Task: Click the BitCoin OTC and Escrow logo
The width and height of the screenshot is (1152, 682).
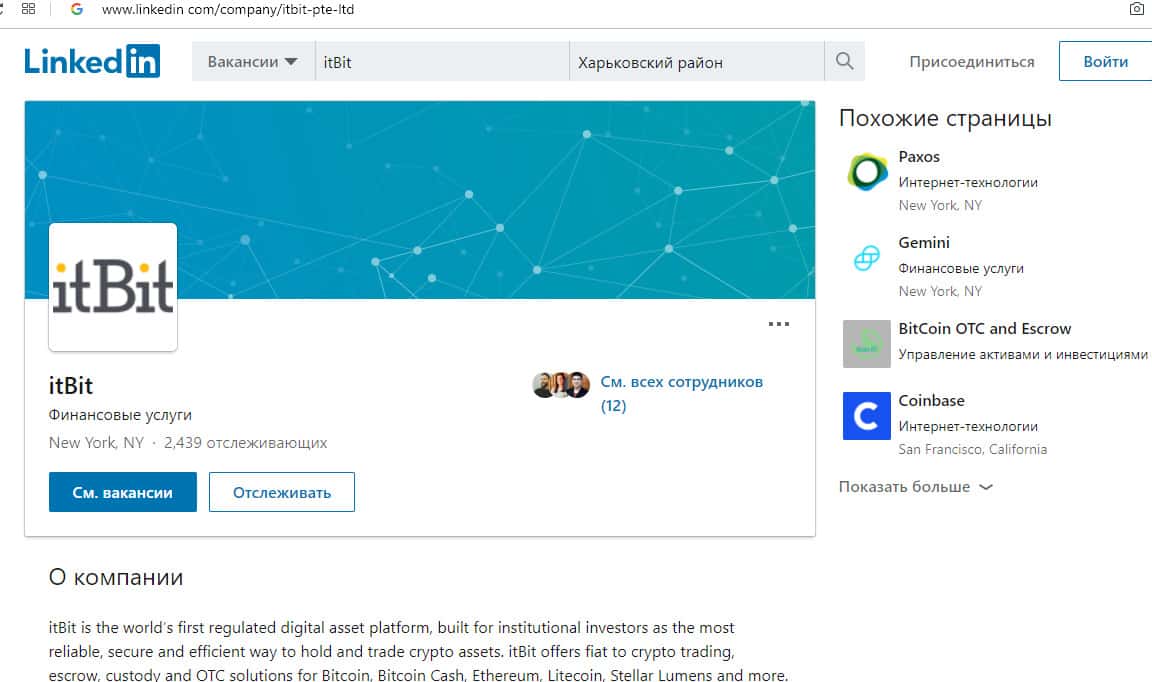Action: (x=866, y=344)
